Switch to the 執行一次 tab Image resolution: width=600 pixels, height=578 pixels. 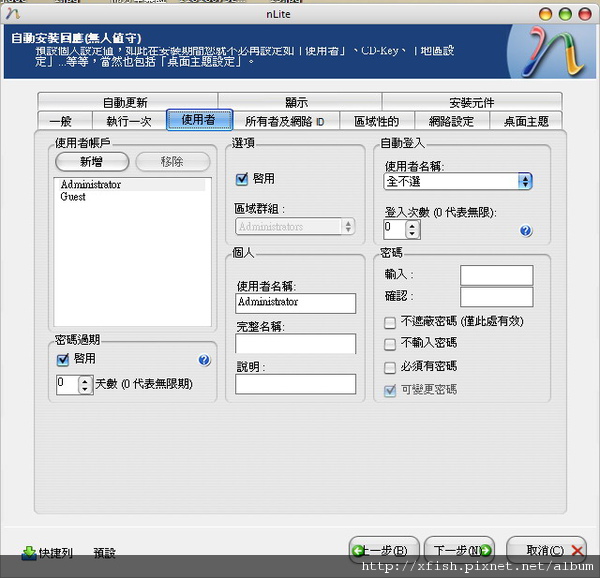tap(129, 121)
